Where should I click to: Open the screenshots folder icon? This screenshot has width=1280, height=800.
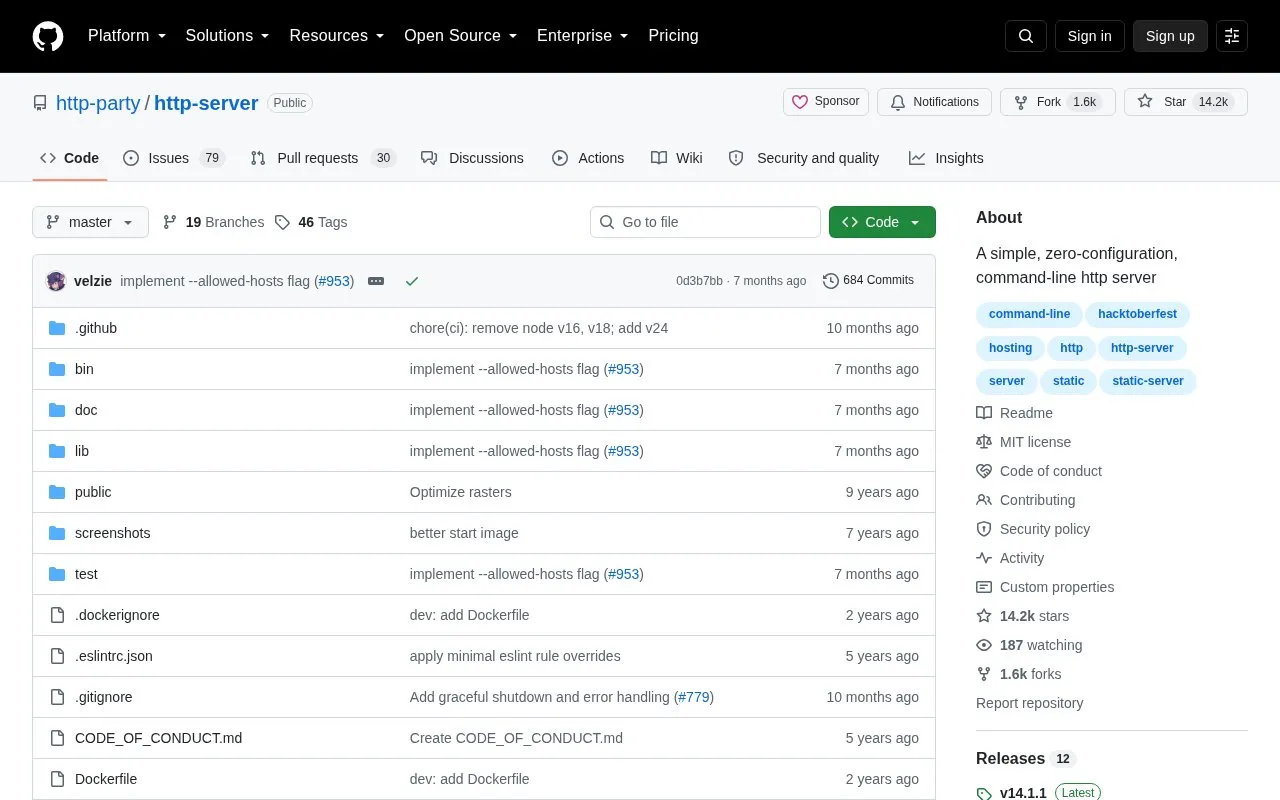pyautogui.click(x=57, y=533)
